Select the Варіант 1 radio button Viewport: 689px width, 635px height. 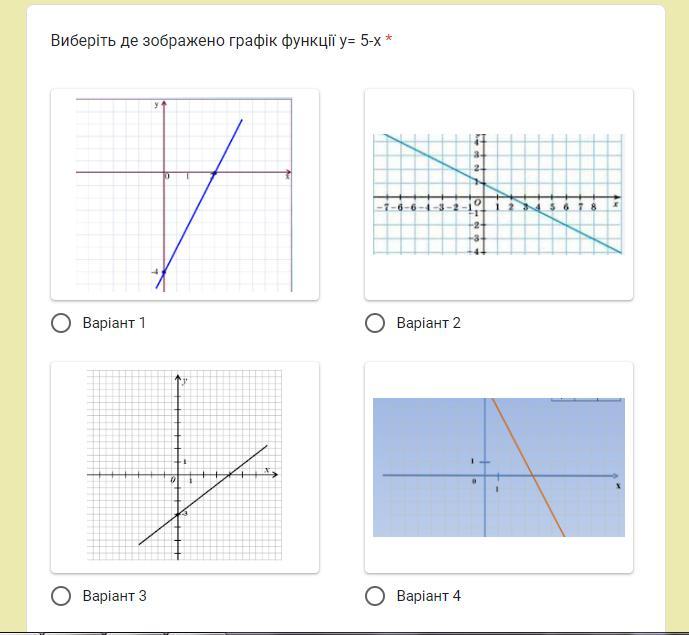point(61,323)
